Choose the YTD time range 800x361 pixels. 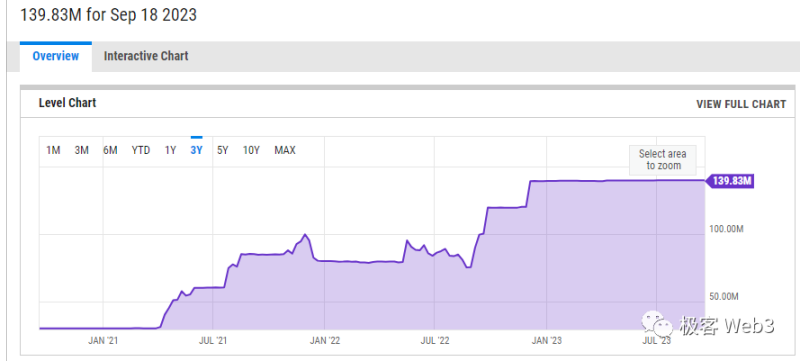(x=141, y=150)
